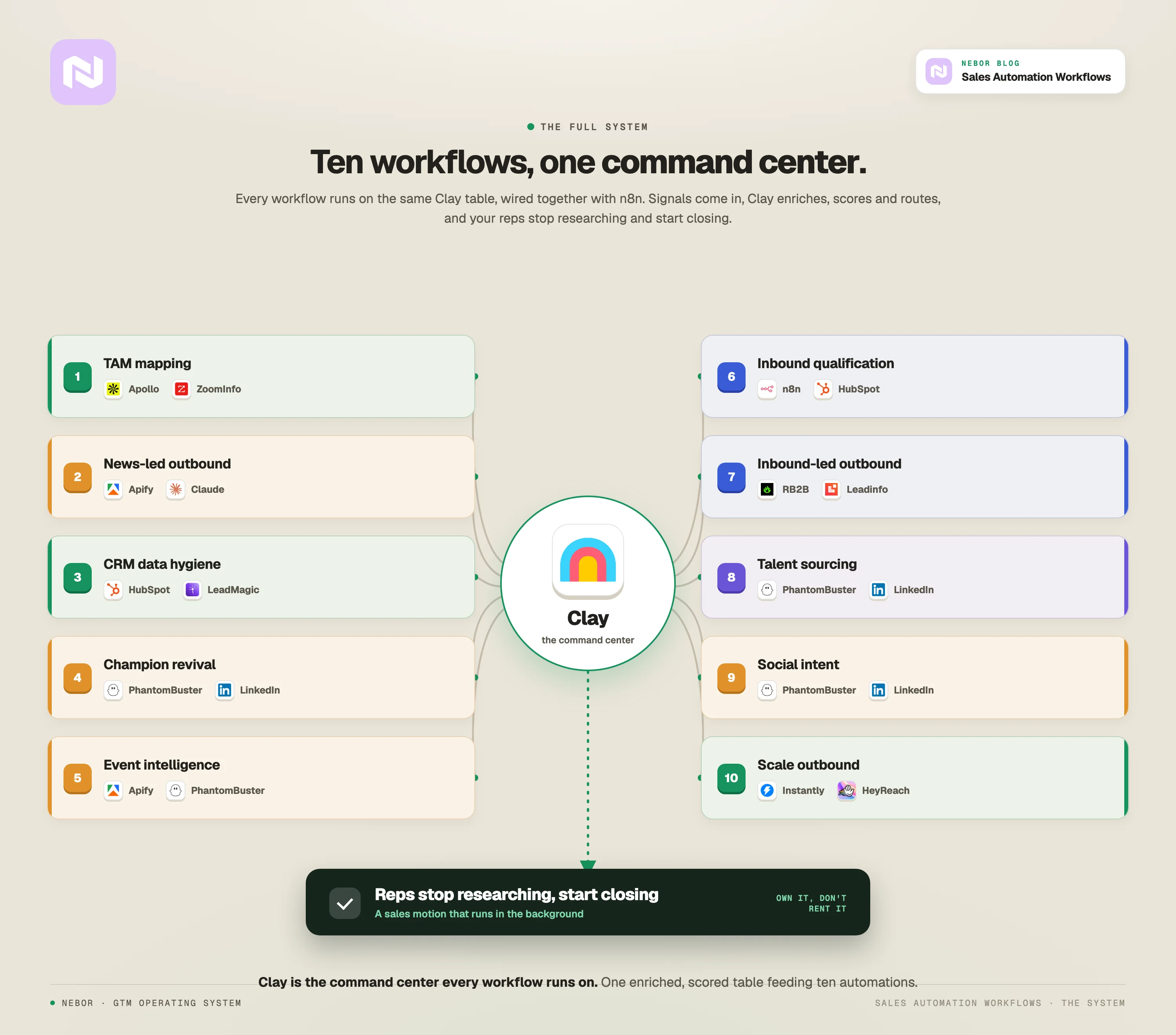
Task: Click the 'OWN IT, DON'T RENT IT' label
Action: (x=811, y=904)
